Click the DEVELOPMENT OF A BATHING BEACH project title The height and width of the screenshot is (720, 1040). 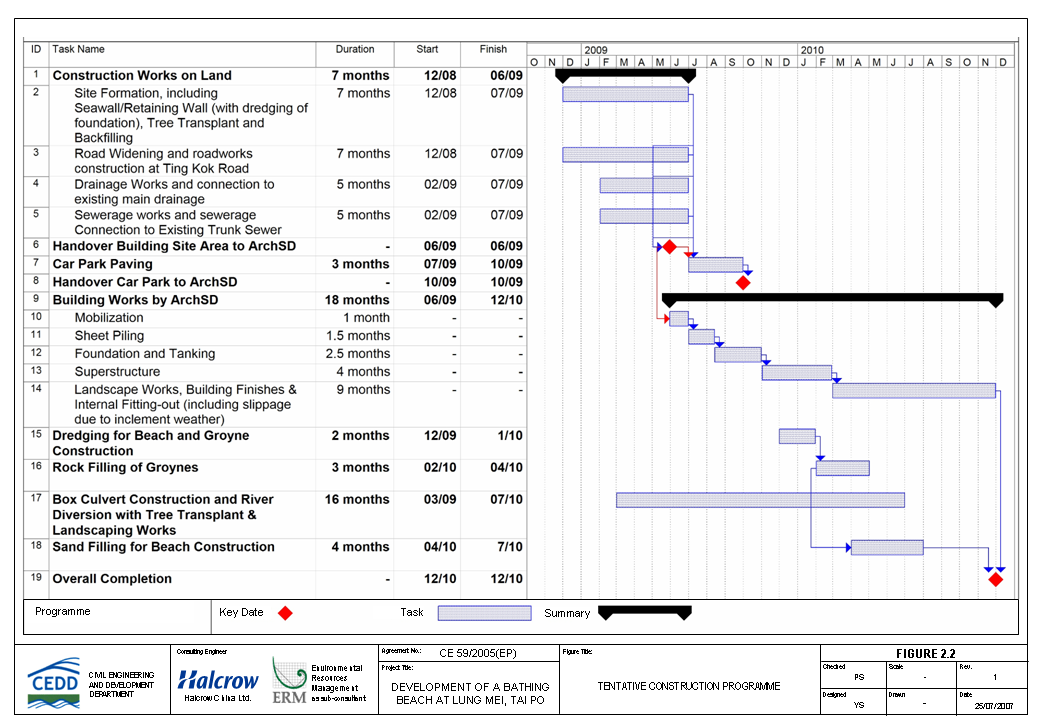(x=470, y=693)
